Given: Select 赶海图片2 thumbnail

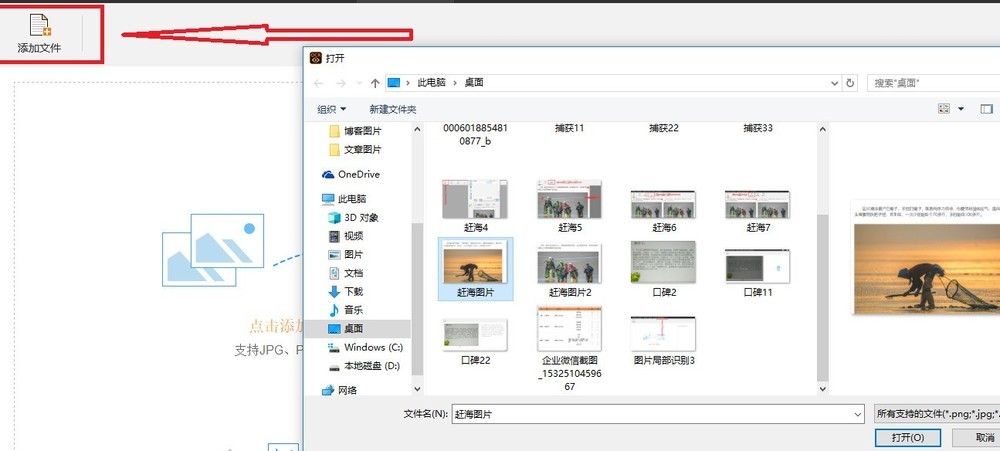Looking at the screenshot, I should point(569,263).
